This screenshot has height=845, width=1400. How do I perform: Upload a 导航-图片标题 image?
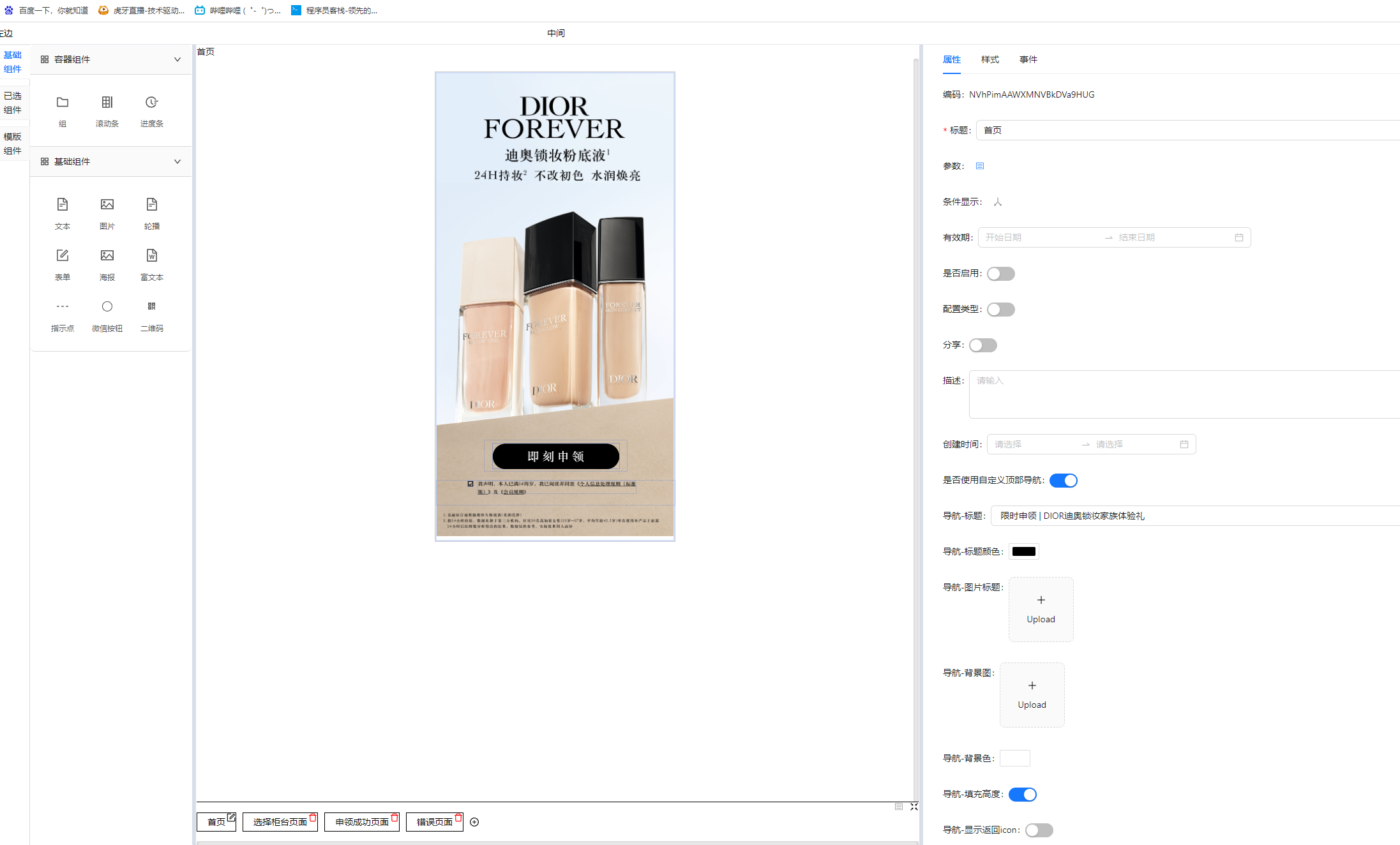click(1041, 609)
